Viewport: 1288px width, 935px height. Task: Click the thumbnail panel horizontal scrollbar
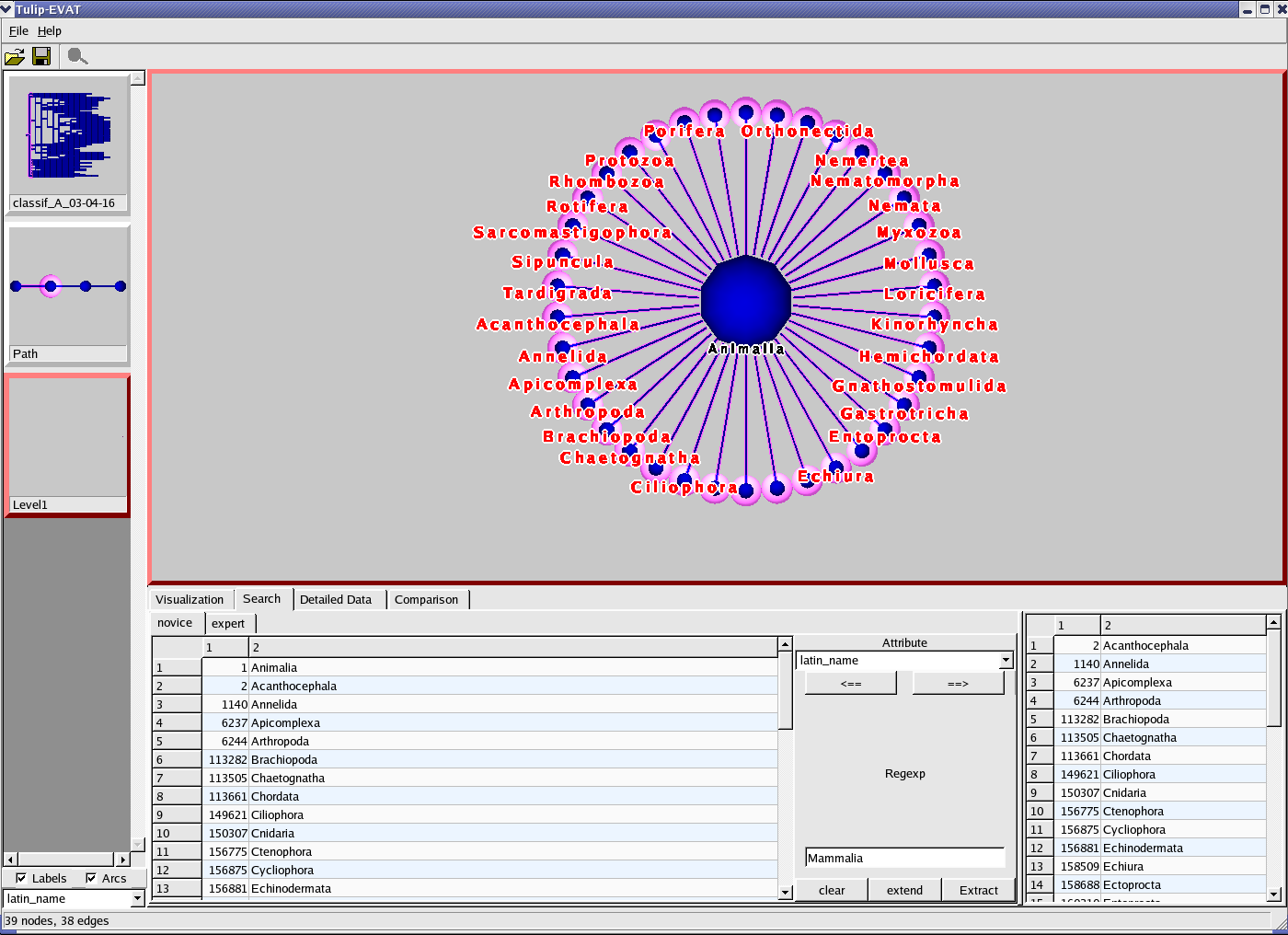tap(64, 860)
